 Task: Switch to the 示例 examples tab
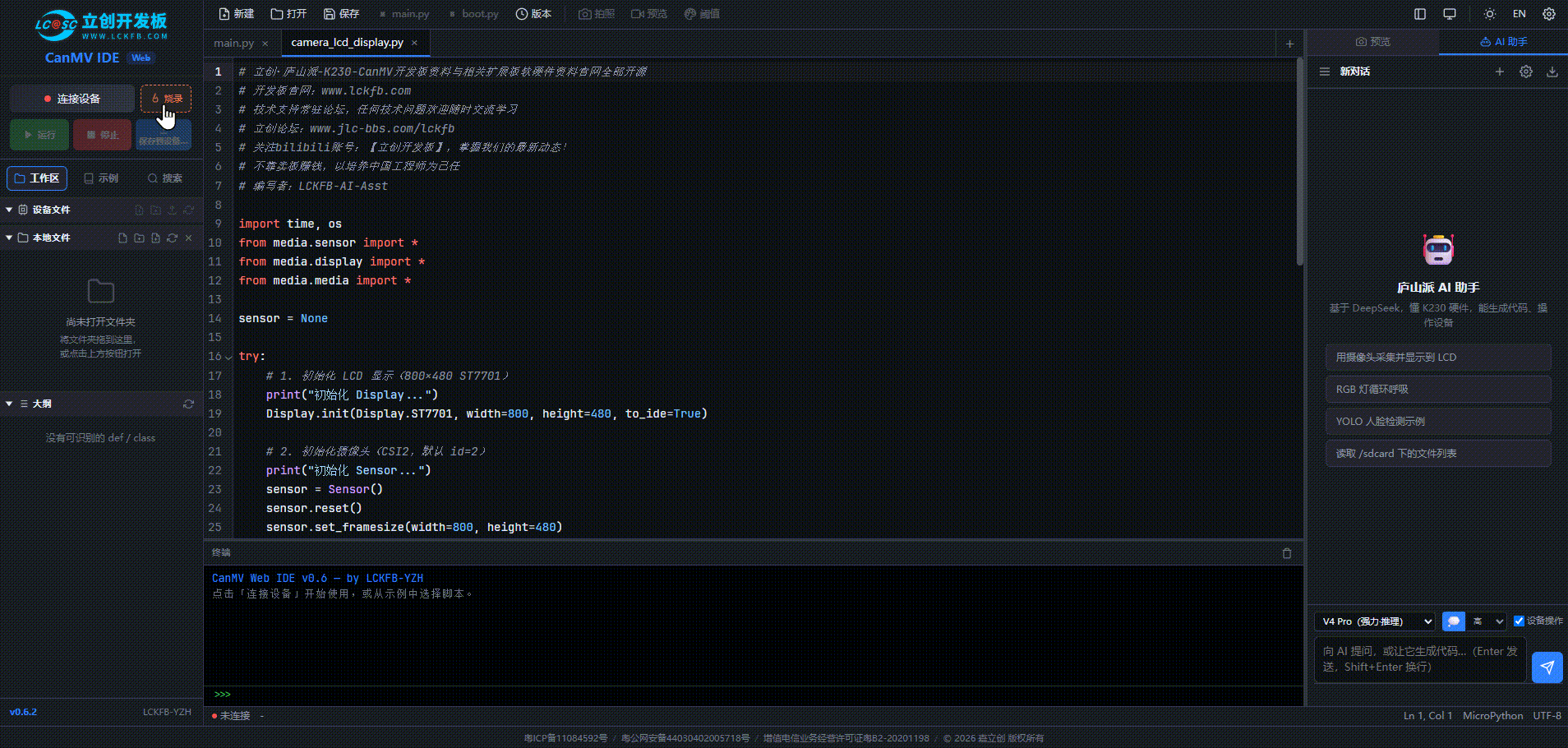click(101, 178)
